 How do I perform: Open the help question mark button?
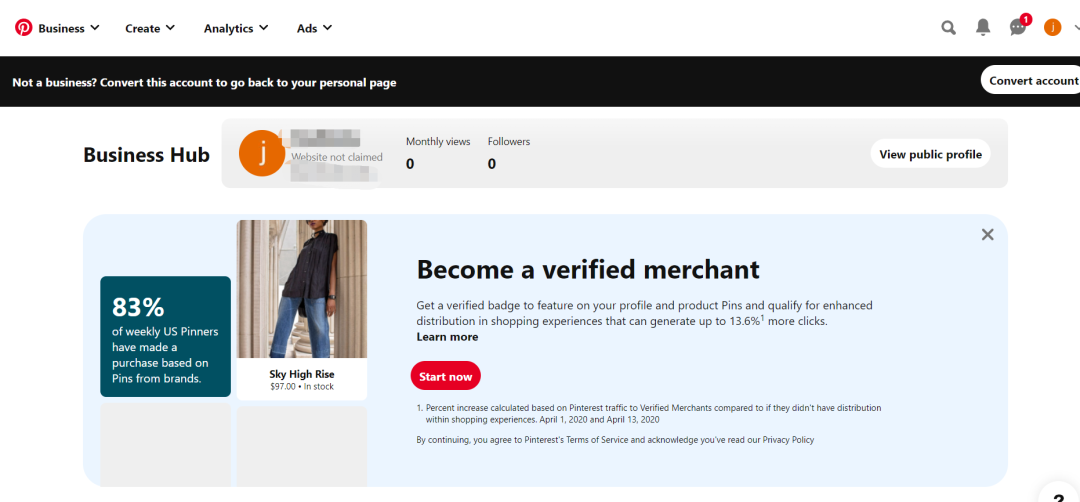tap(1059, 494)
